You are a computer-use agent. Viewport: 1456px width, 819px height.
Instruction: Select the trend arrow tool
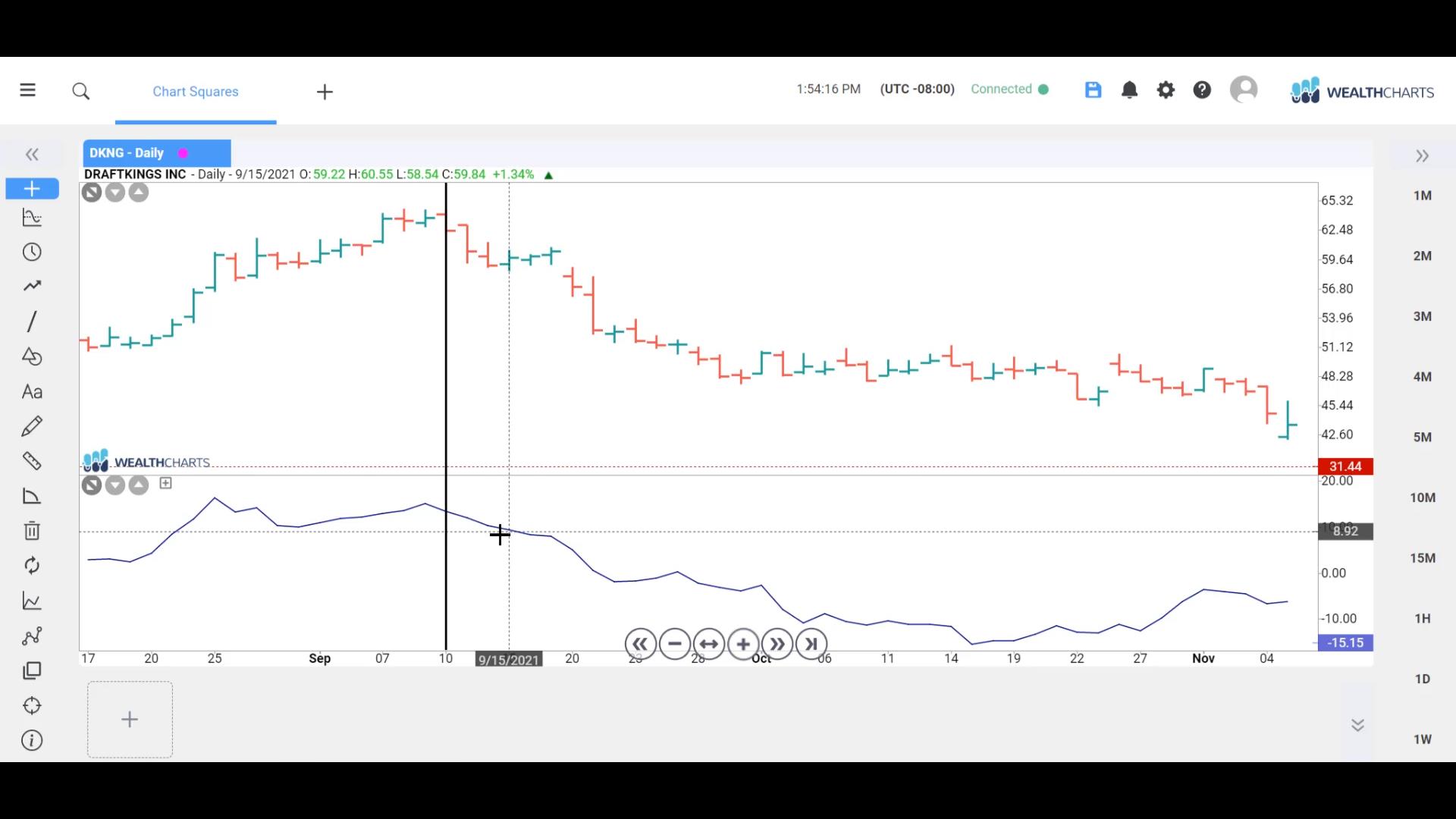coord(32,286)
